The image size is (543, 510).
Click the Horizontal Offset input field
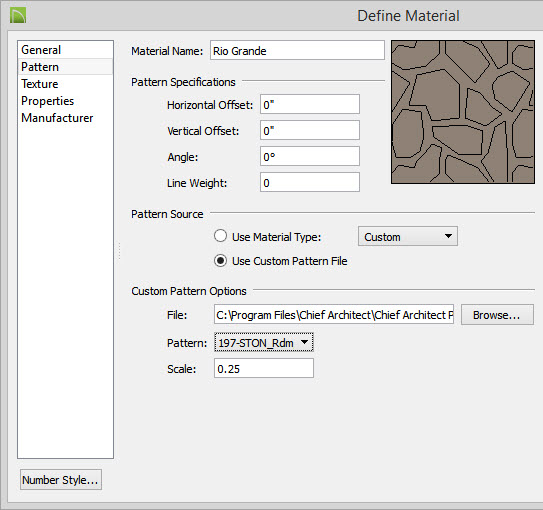[310, 104]
